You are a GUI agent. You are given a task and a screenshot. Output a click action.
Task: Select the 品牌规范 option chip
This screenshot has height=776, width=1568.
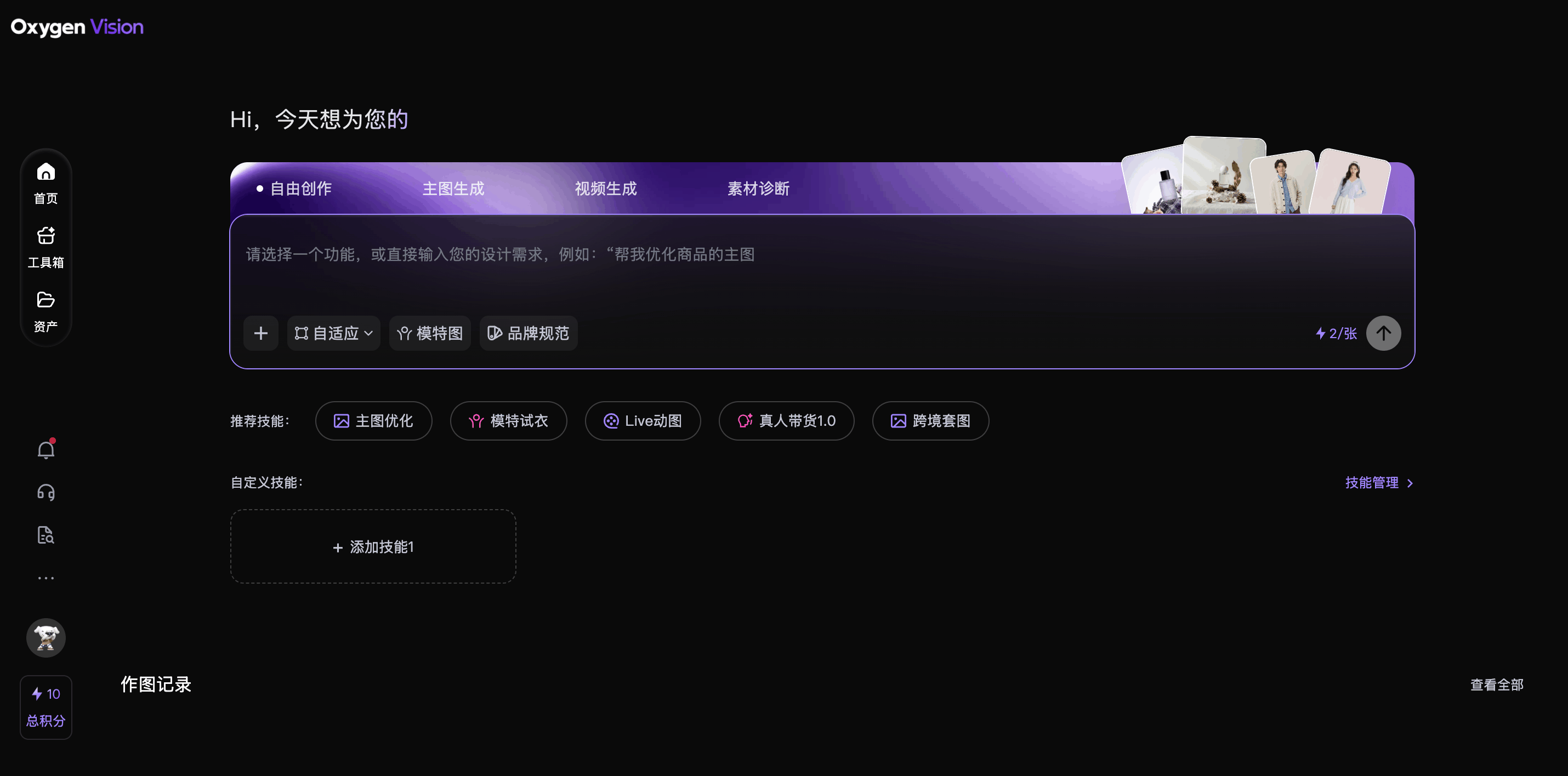coord(529,333)
